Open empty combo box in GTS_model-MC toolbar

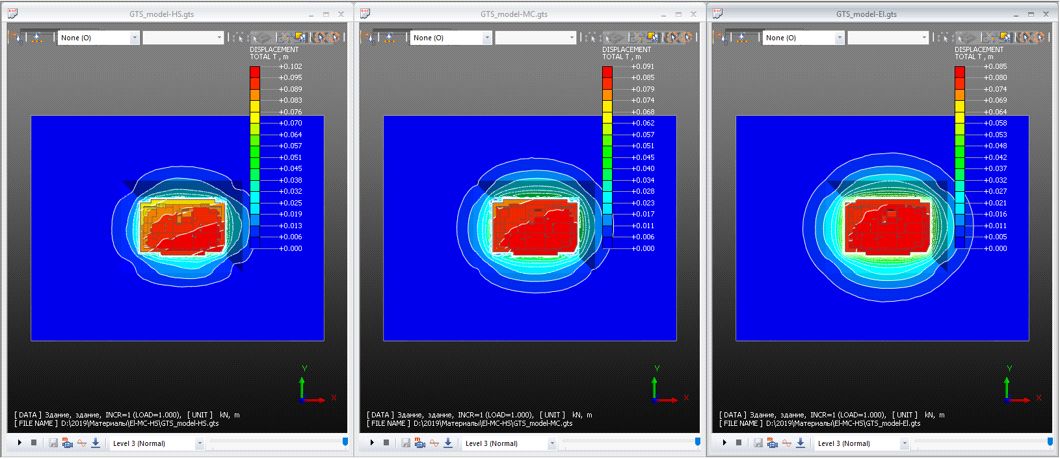tap(573, 37)
